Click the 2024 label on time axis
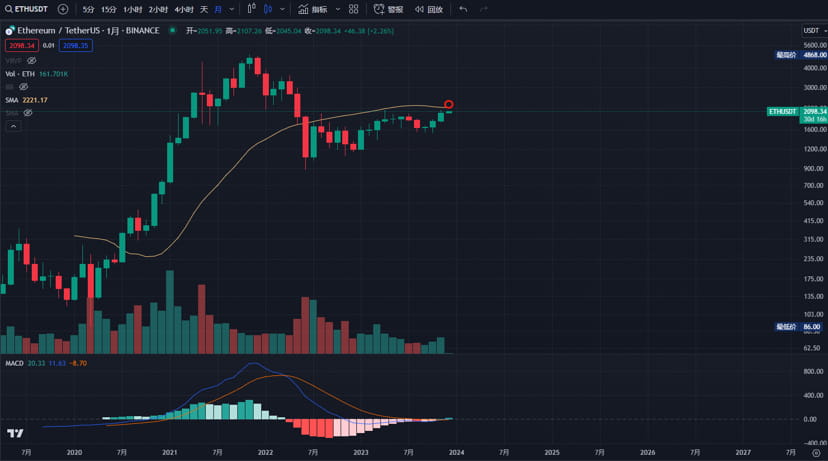Viewport: 828px width, 461px height. point(456,453)
